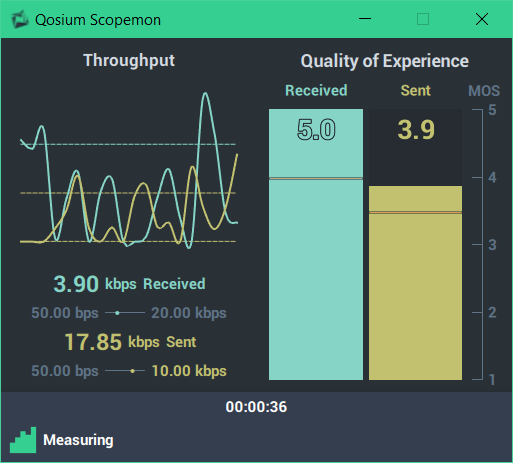Click the elapsed timer 00:00:36
513x463 pixels.
256,407
